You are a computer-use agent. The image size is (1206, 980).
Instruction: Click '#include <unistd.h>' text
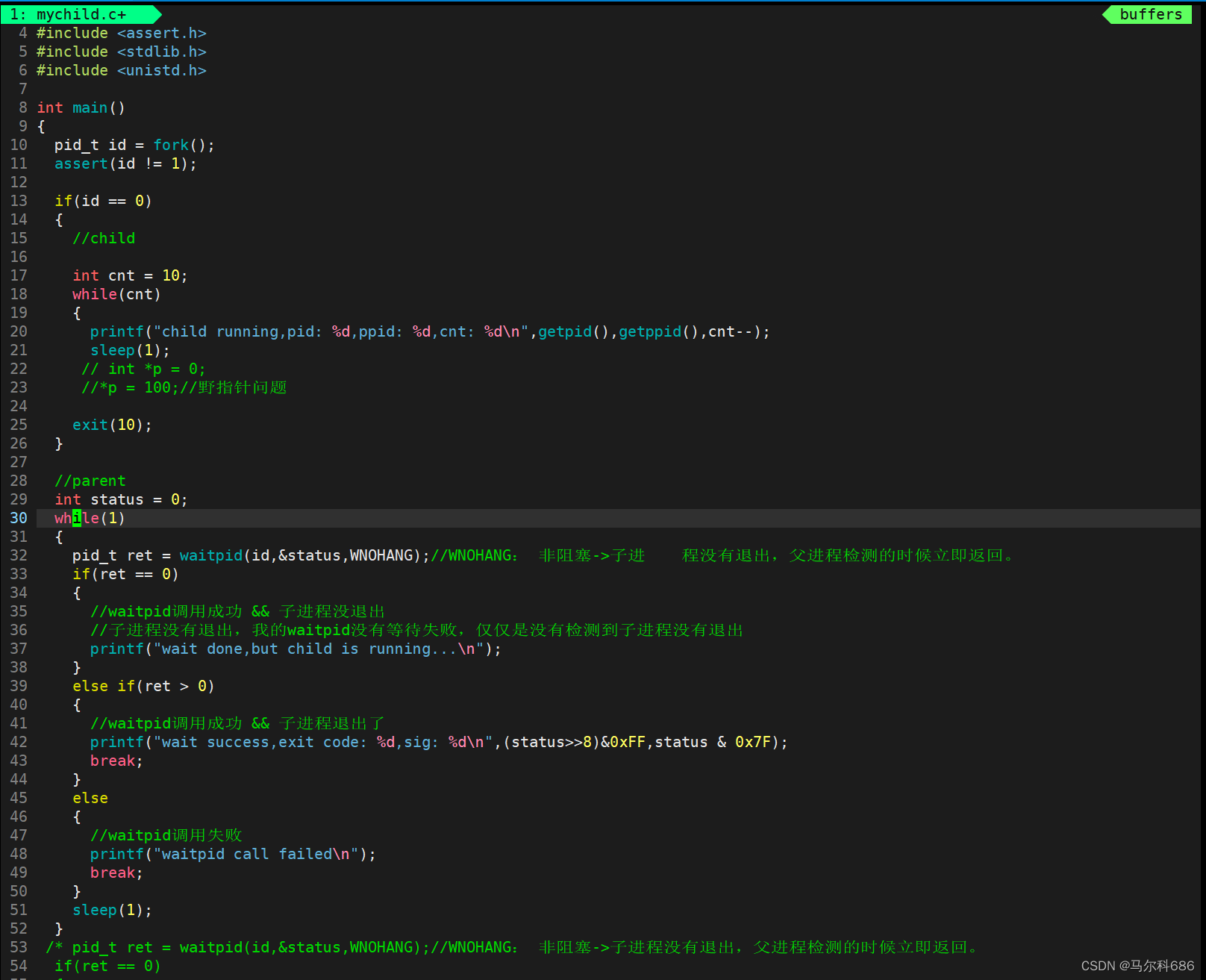coord(122,70)
